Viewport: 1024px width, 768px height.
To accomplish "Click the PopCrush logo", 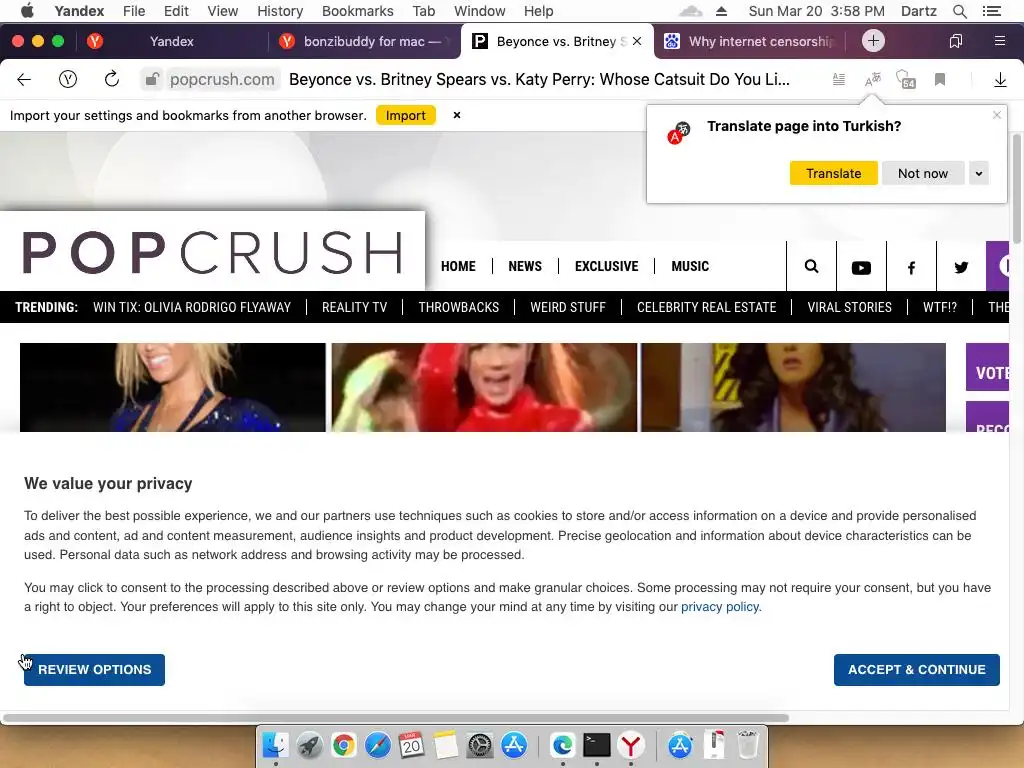I will click(x=213, y=252).
